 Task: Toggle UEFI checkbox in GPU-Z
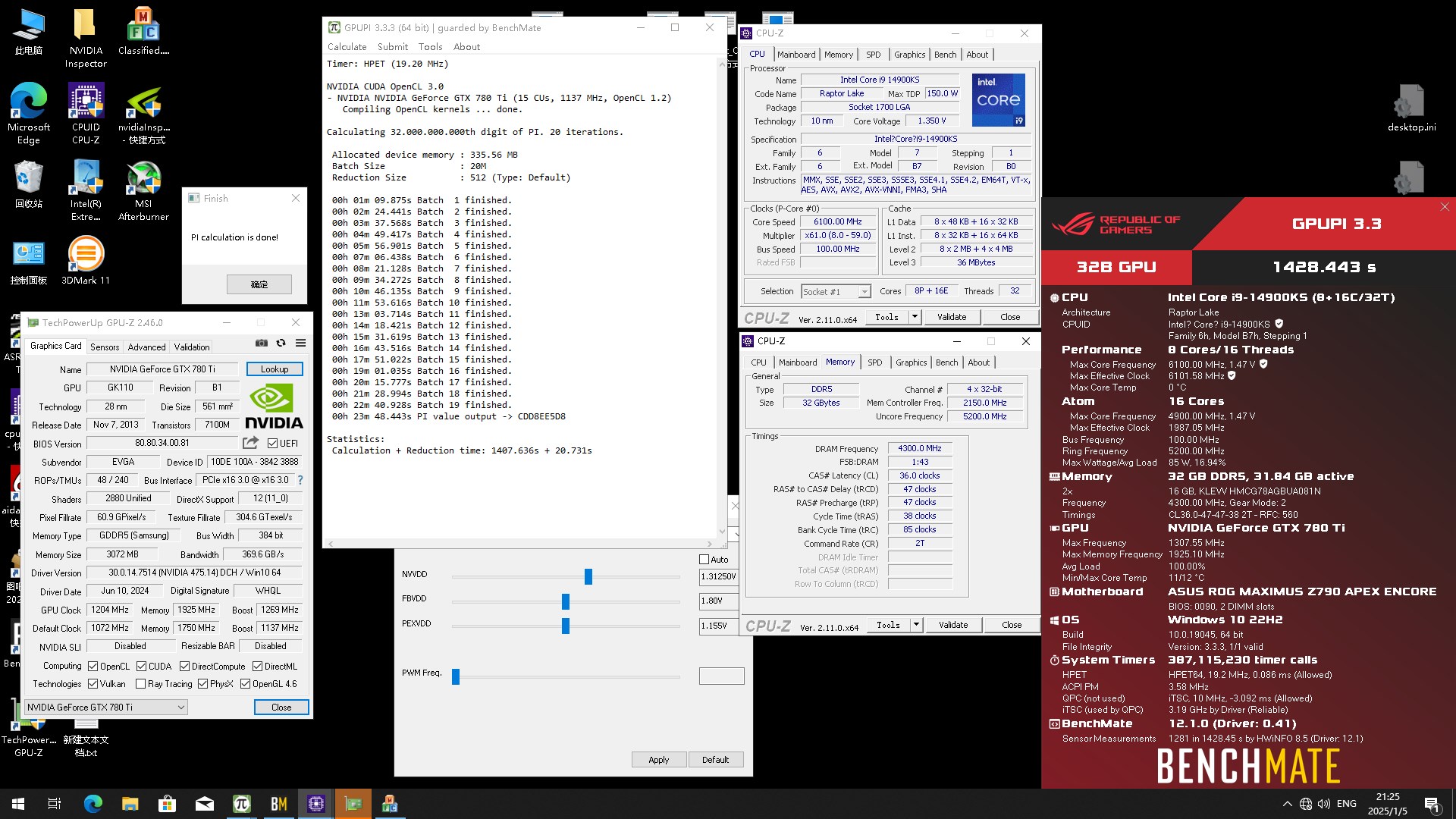pyautogui.click(x=272, y=444)
